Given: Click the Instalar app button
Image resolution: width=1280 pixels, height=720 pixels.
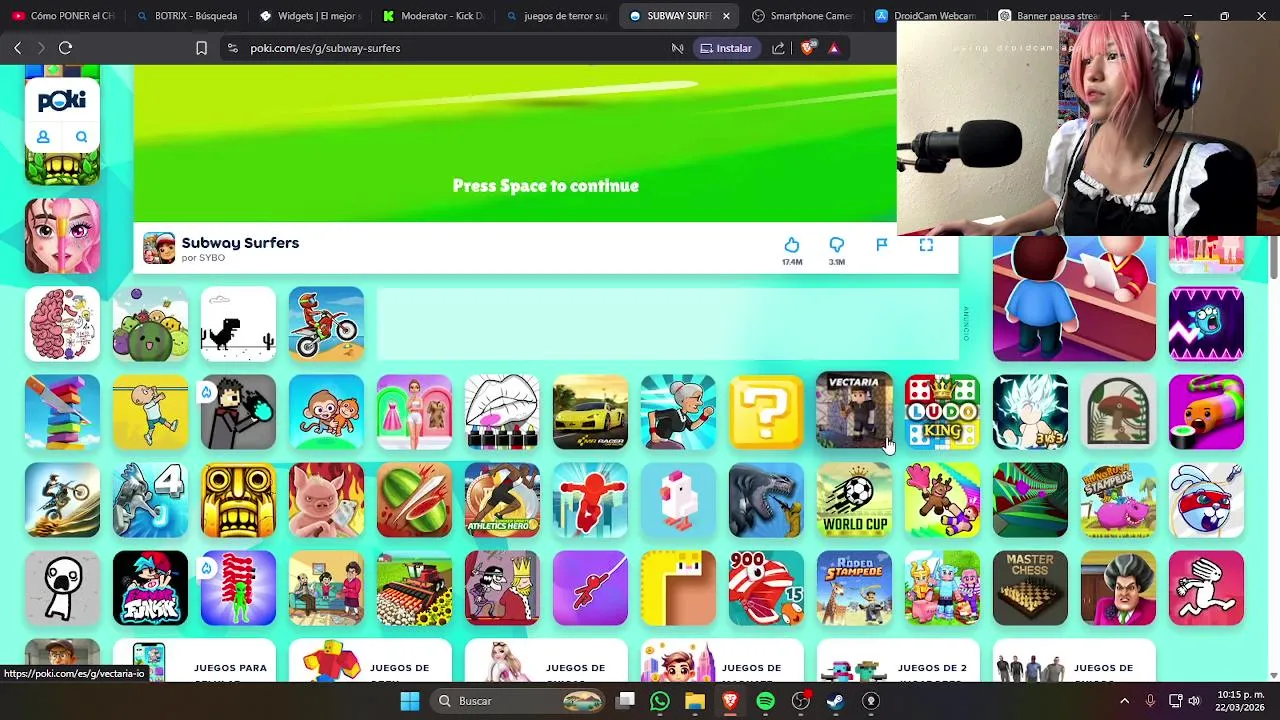Looking at the screenshot, I should pyautogui.click(x=726, y=48).
